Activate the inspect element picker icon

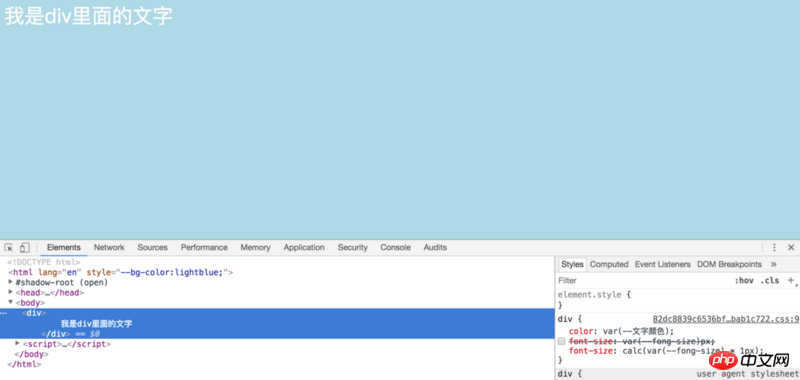point(9,247)
